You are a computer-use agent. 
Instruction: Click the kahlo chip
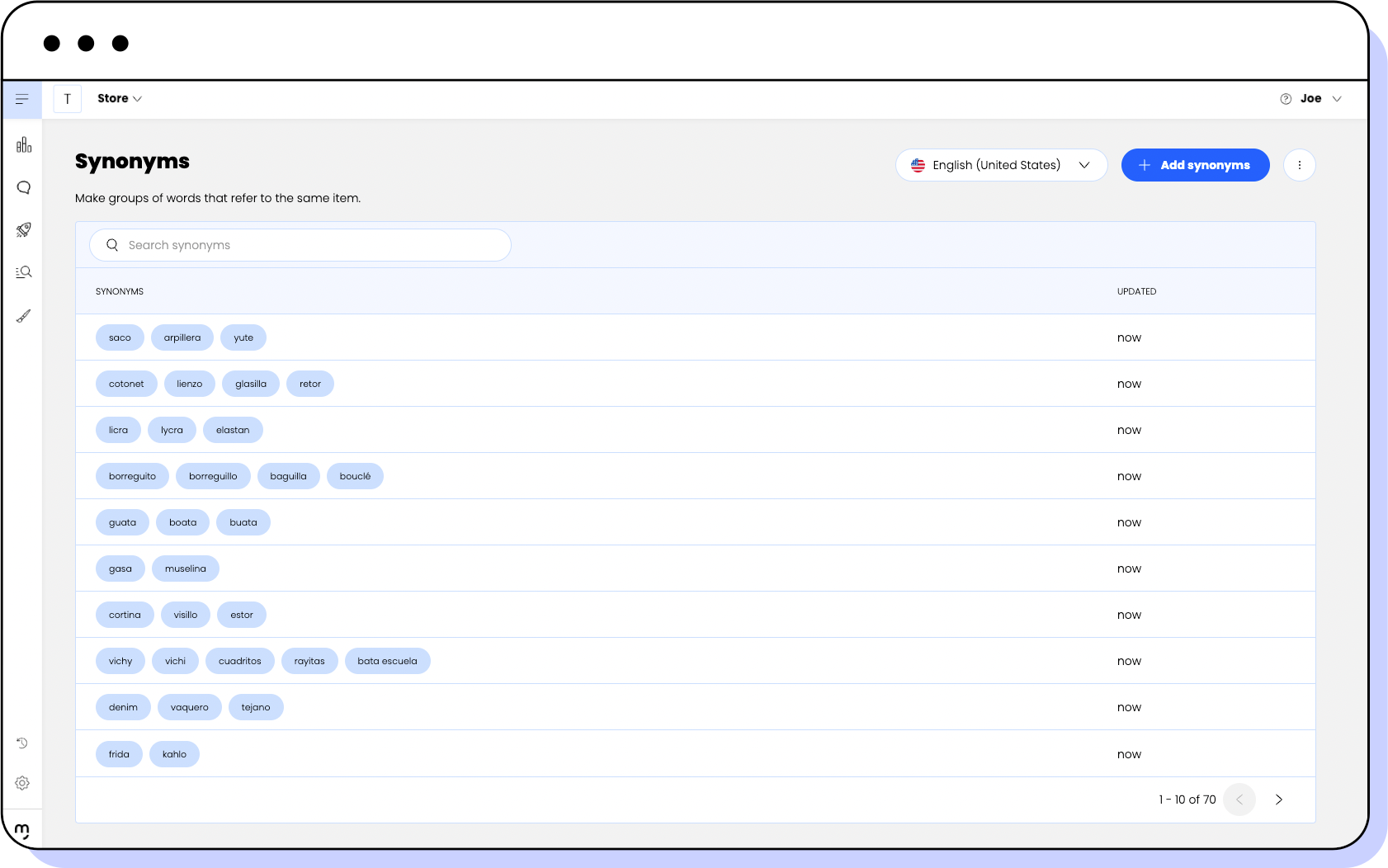point(174,754)
